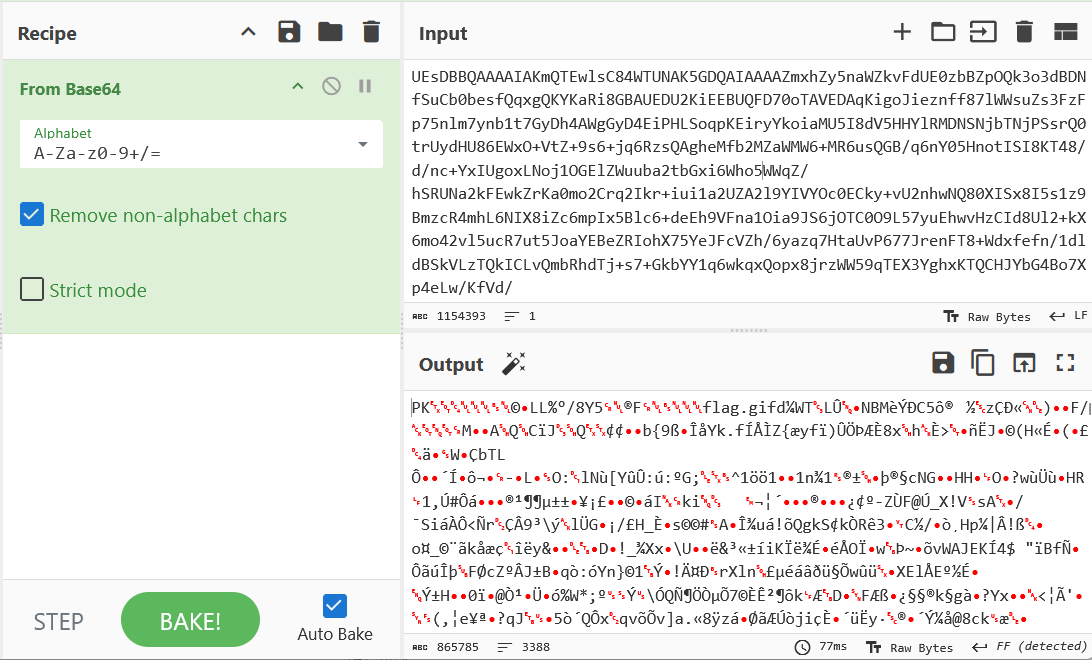Click the Input panel title
The width and height of the screenshot is (1092, 660).
click(443, 33)
